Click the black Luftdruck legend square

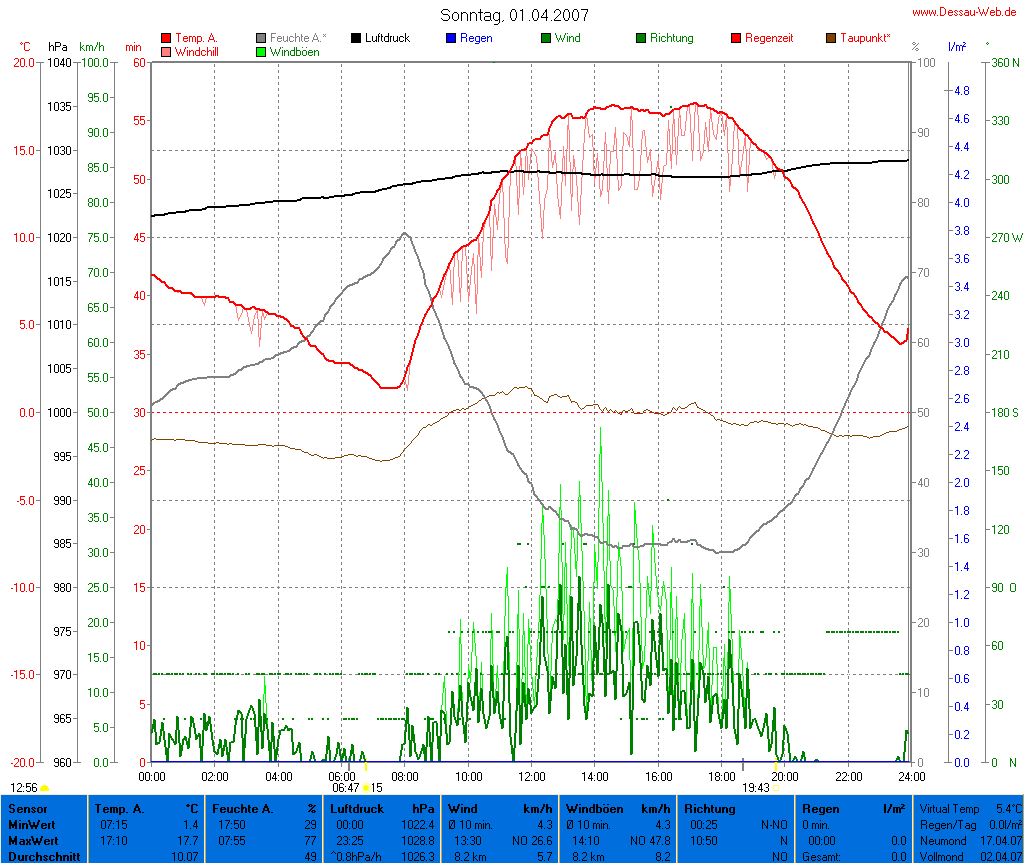coord(356,38)
